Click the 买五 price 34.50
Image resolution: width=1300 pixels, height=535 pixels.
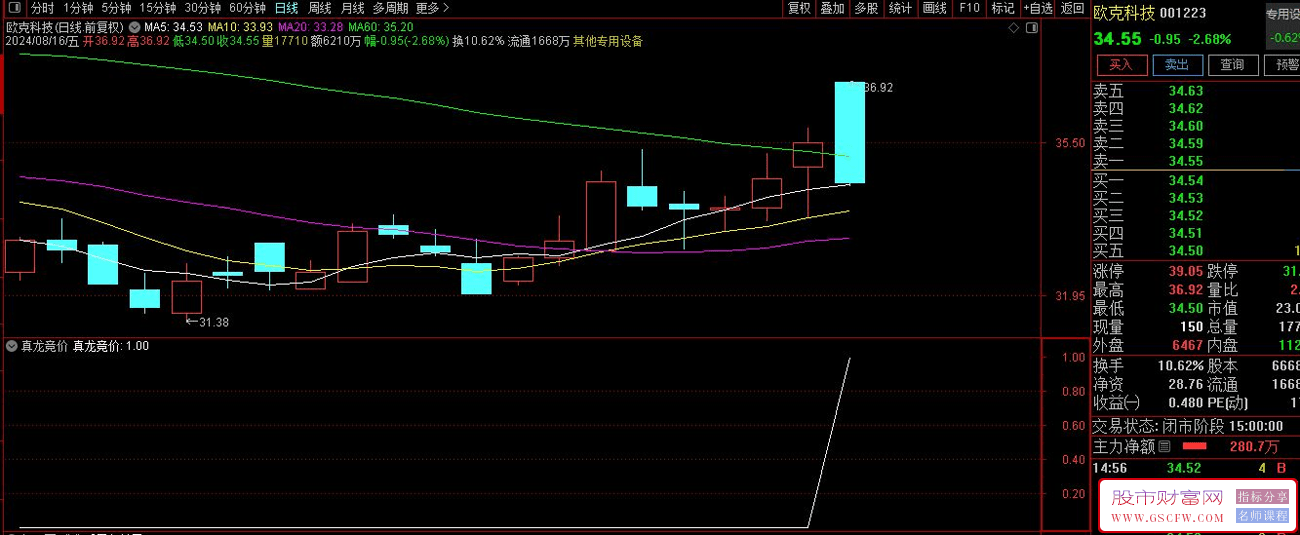[1185, 250]
